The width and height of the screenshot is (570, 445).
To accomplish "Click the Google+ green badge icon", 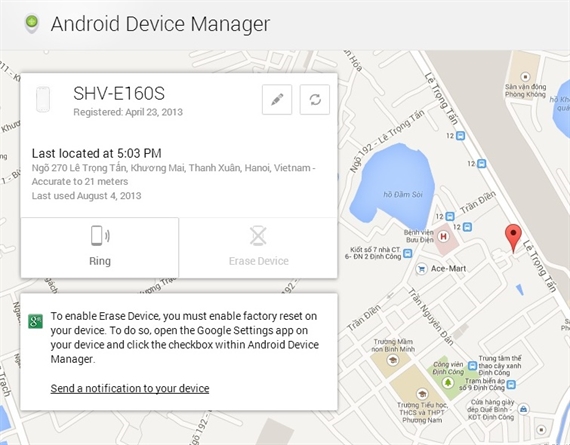I will (x=36, y=321).
